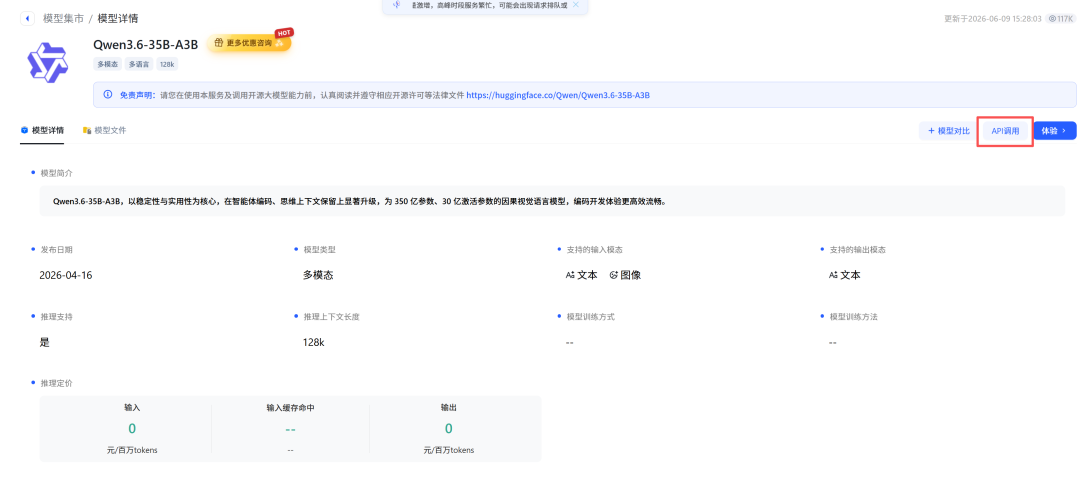Click the eye view-count icon beside 117K
The image size is (1080, 485).
(1052, 19)
